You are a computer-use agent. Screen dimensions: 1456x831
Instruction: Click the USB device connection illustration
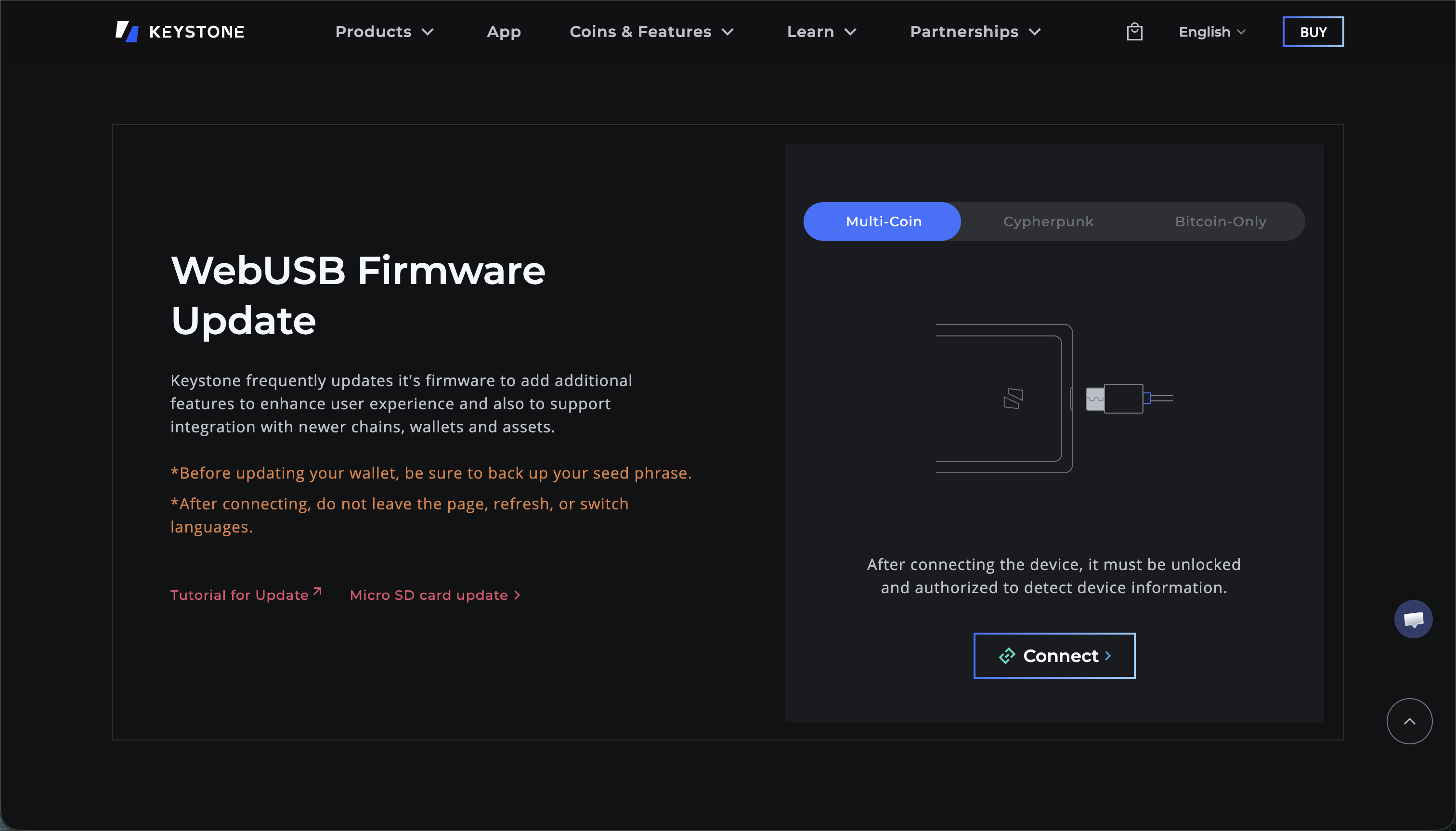click(1053, 398)
